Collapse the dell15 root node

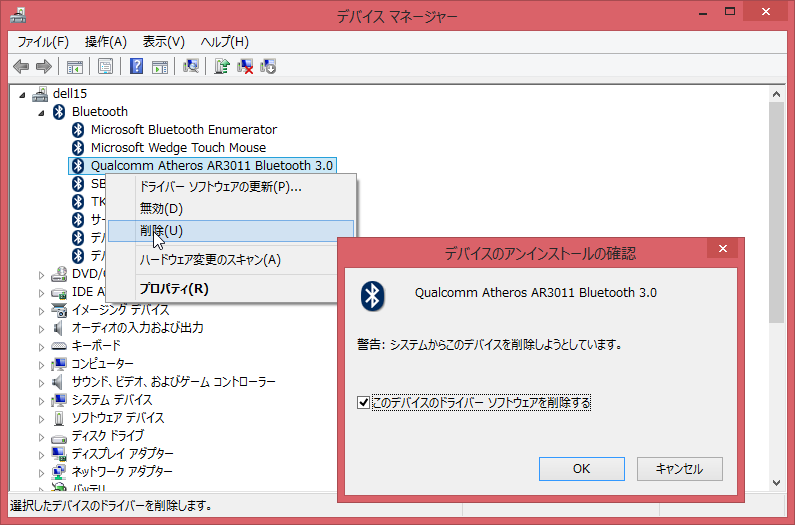22,94
